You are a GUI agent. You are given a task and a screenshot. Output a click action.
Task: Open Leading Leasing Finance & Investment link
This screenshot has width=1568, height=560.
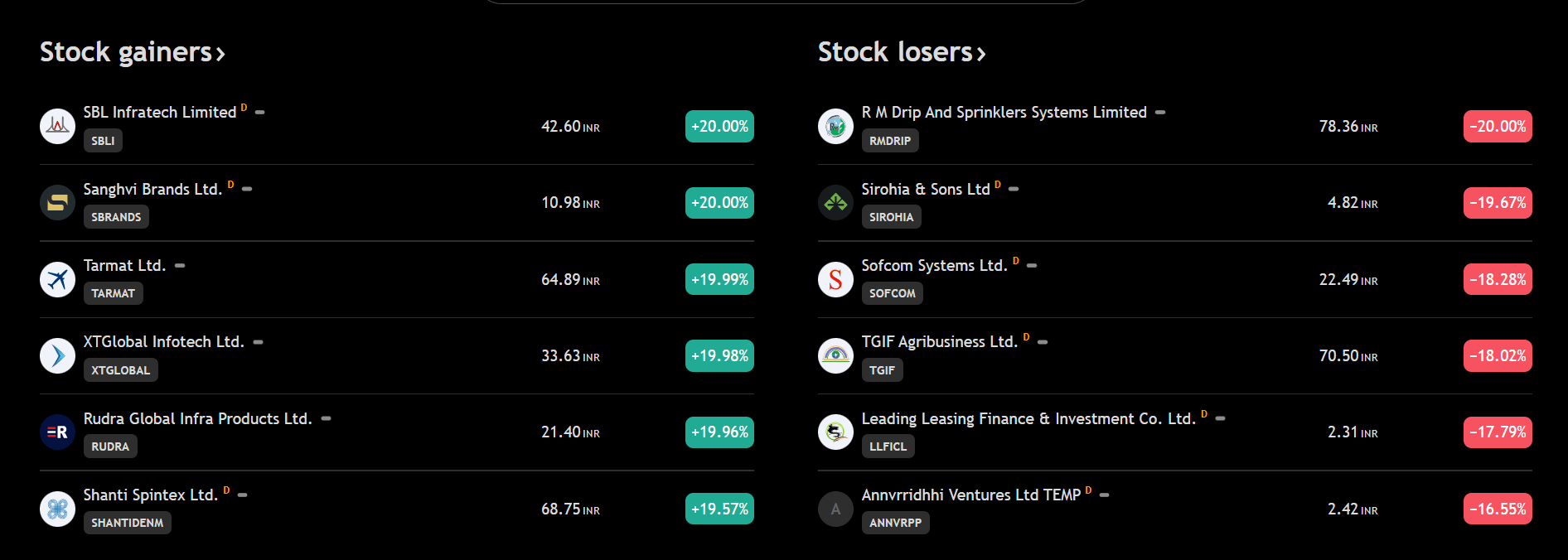(x=1028, y=418)
